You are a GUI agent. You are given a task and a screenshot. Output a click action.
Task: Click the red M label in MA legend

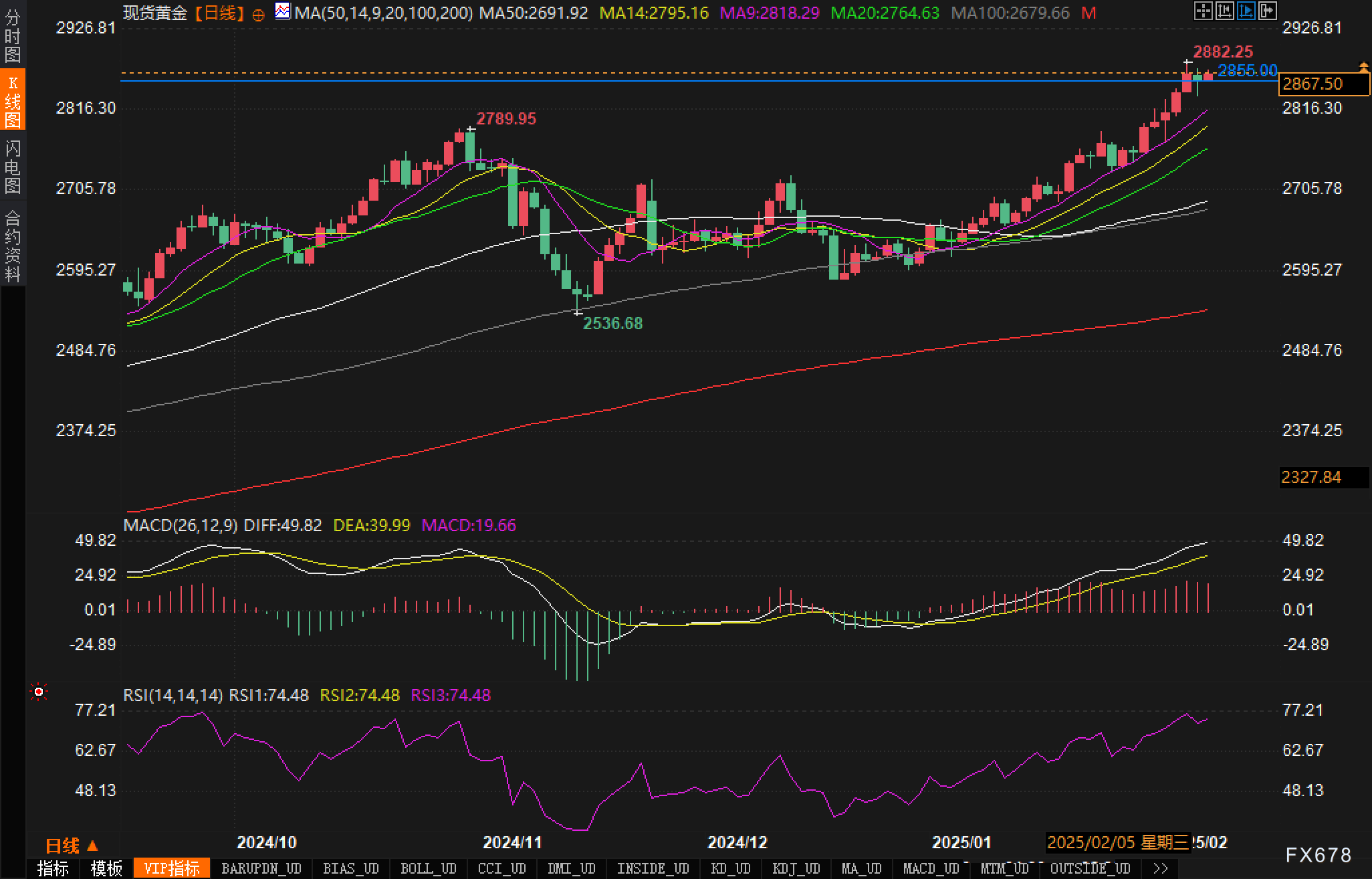click(1089, 13)
